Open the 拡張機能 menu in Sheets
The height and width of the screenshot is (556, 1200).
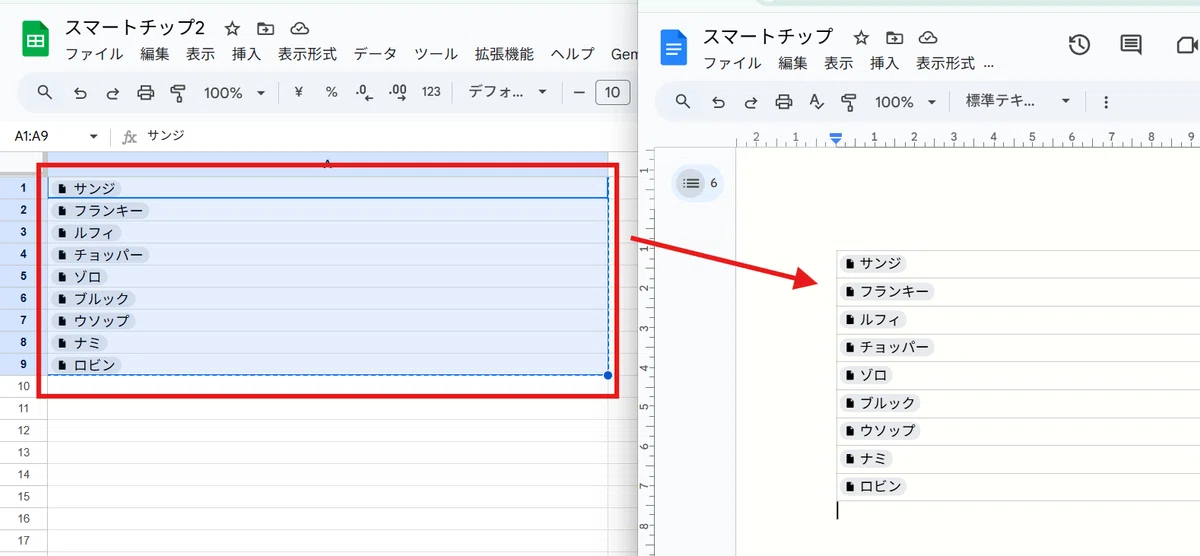click(x=504, y=54)
